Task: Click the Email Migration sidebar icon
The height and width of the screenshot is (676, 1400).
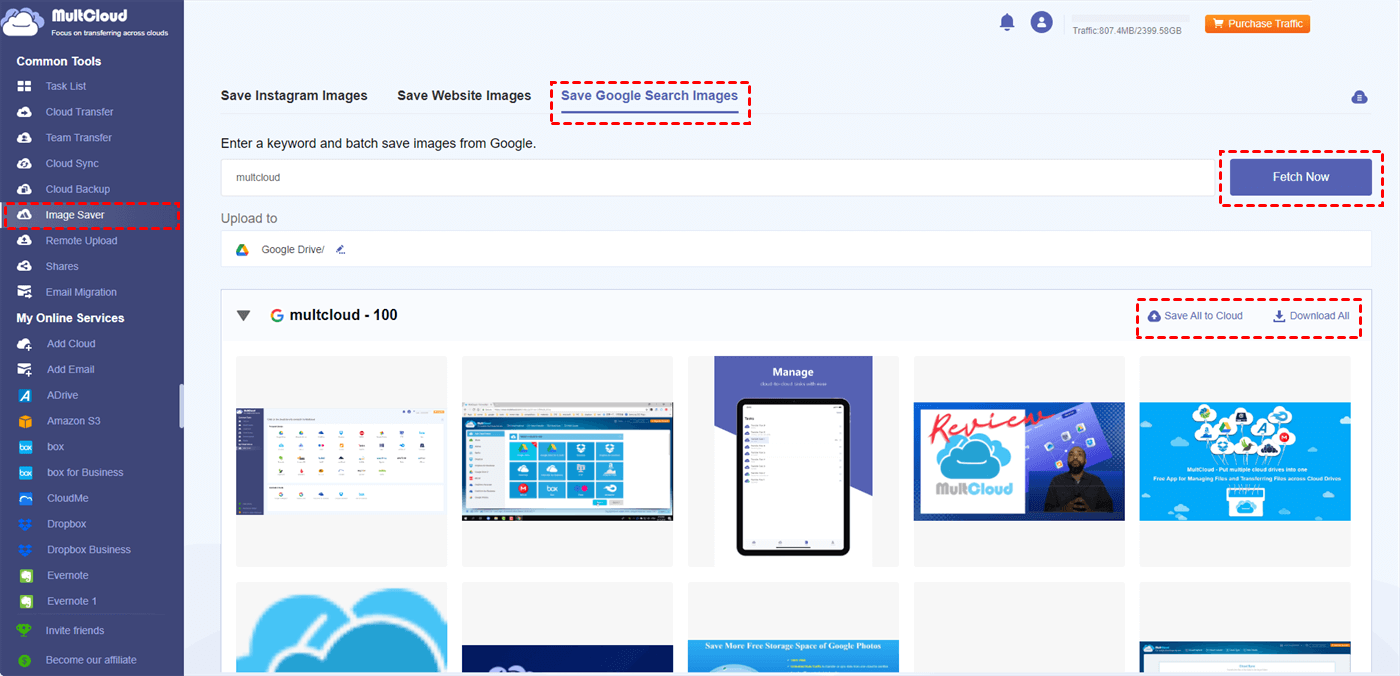Action: (25, 292)
